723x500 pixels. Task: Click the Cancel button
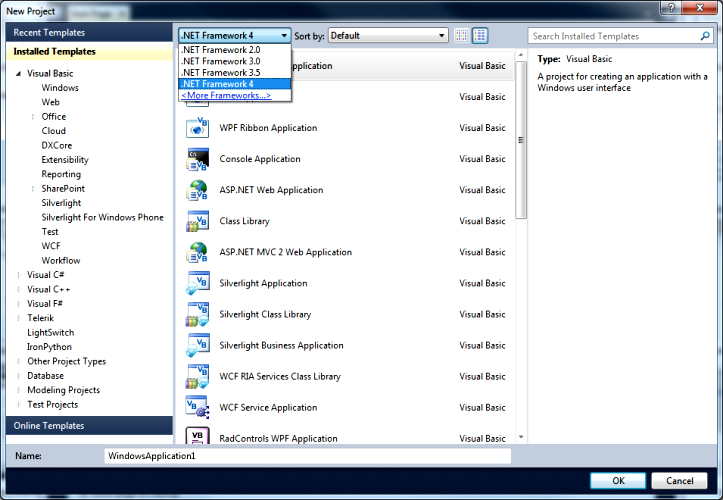tap(679, 481)
